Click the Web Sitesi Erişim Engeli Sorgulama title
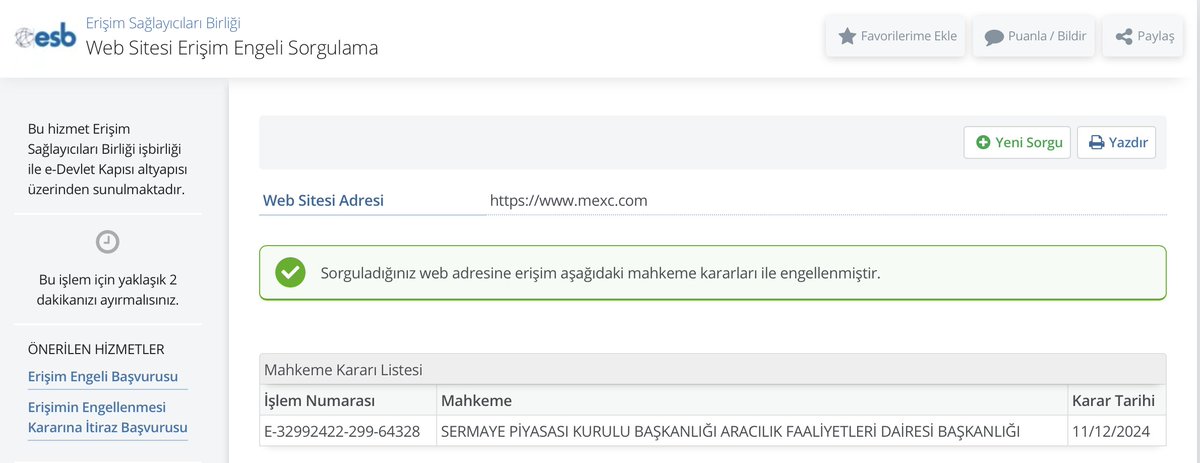The width and height of the screenshot is (1200, 463). (x=232, y=47)
